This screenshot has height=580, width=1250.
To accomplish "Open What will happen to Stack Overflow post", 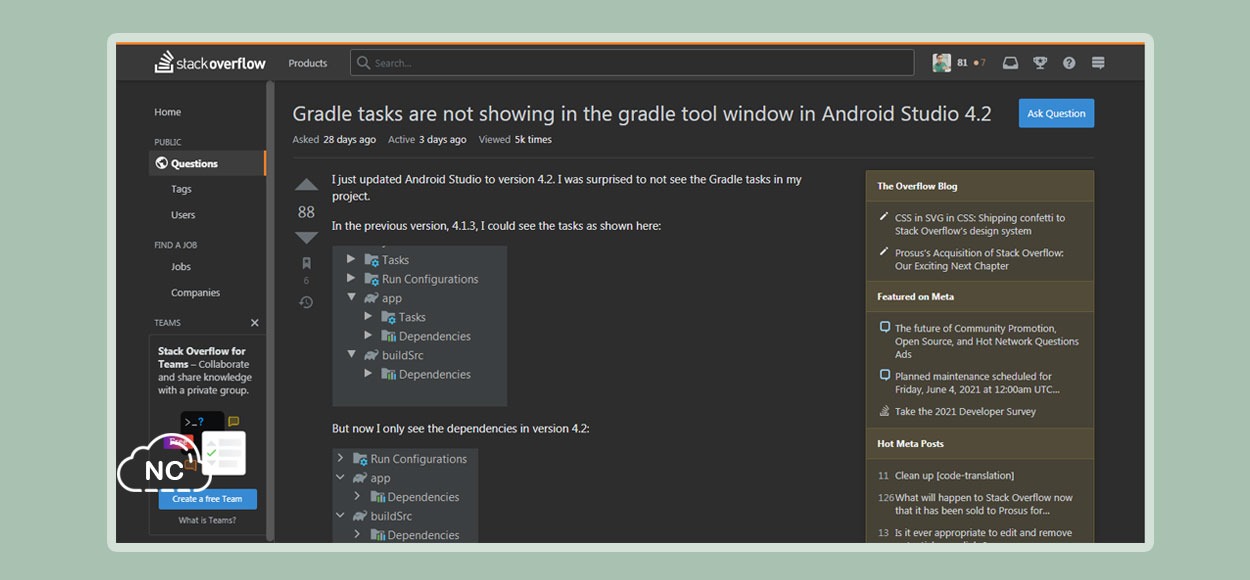I will [984, 504].
